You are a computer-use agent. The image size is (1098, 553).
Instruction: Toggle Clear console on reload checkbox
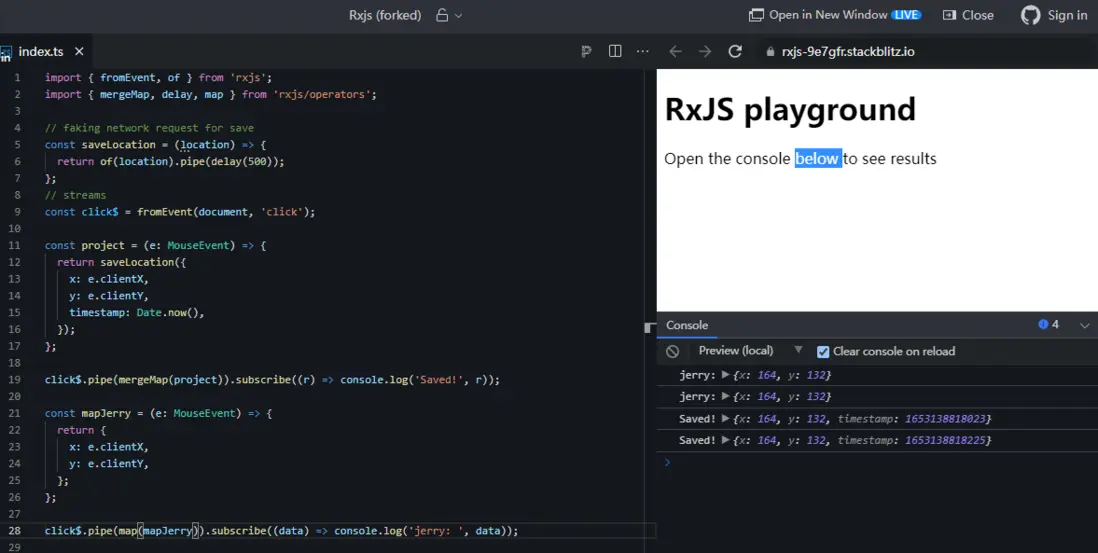823,351
